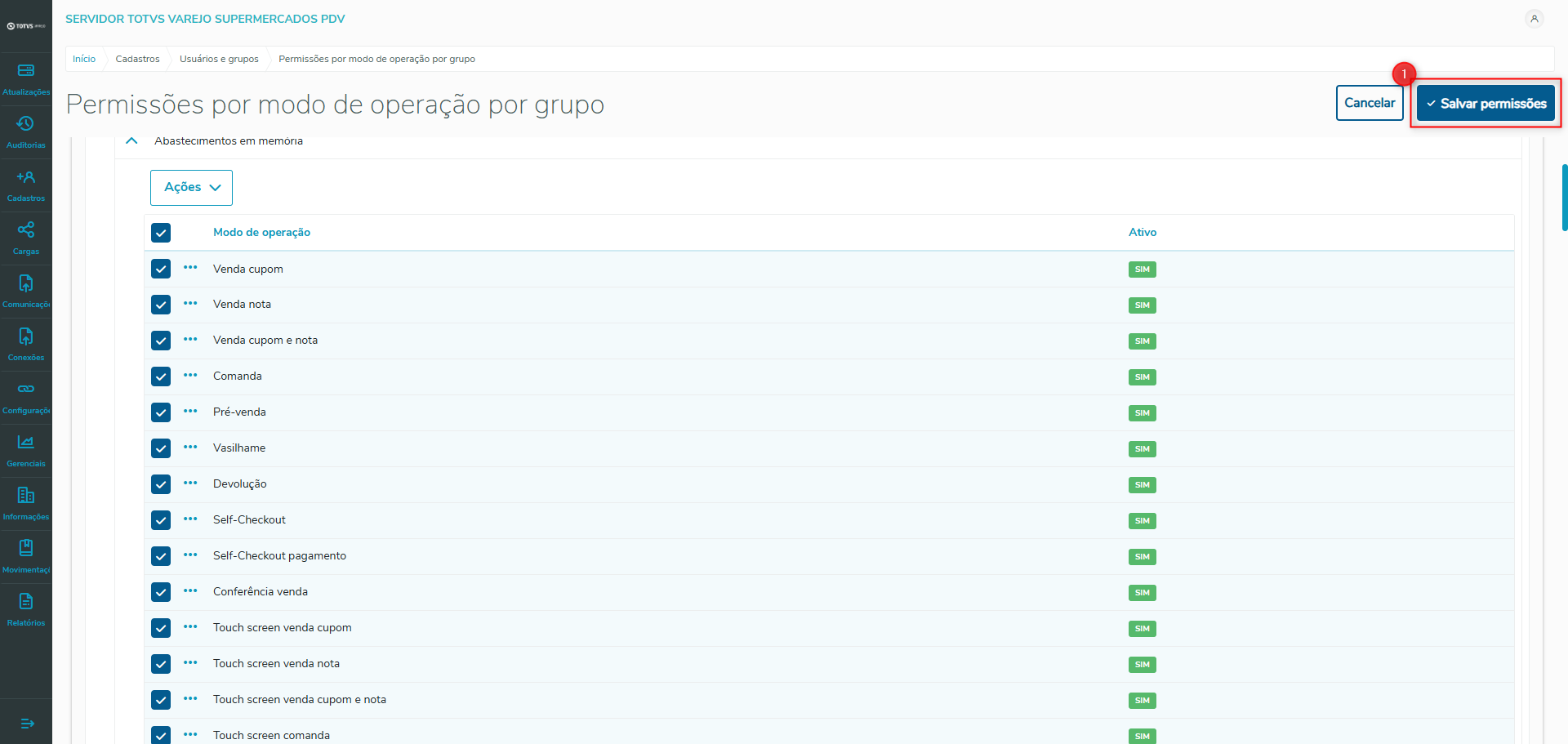This screenshot has height=744, width=1568.
Task: Go to Início breadcrumb
Action: point(84,59)
